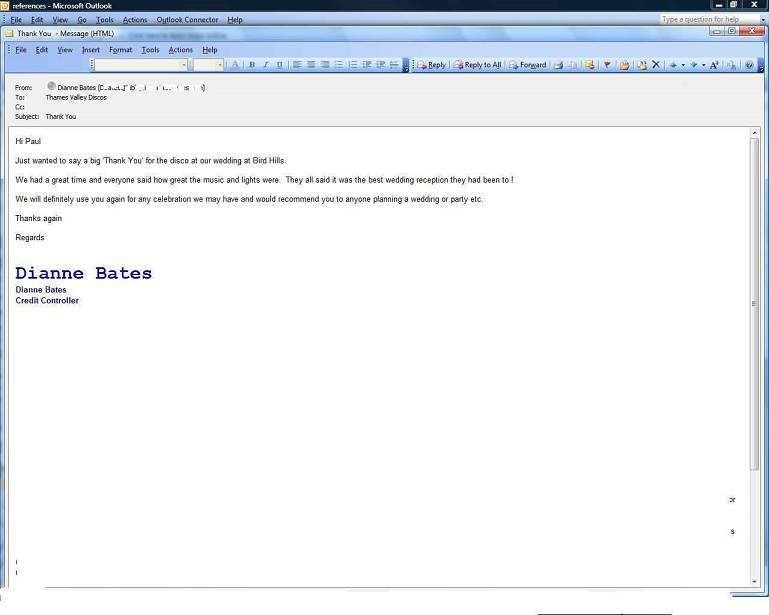Click the message body vertical scrollbar
The width and height of the screenshot is (769, 615).
[x=755, y=300]
